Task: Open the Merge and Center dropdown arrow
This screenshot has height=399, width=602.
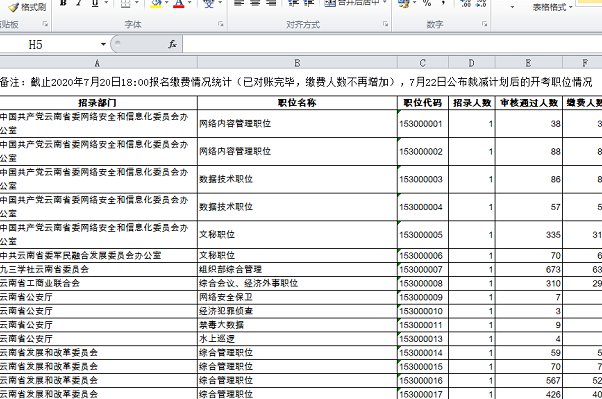Action: pyautogui.click(x=384, y=2)
